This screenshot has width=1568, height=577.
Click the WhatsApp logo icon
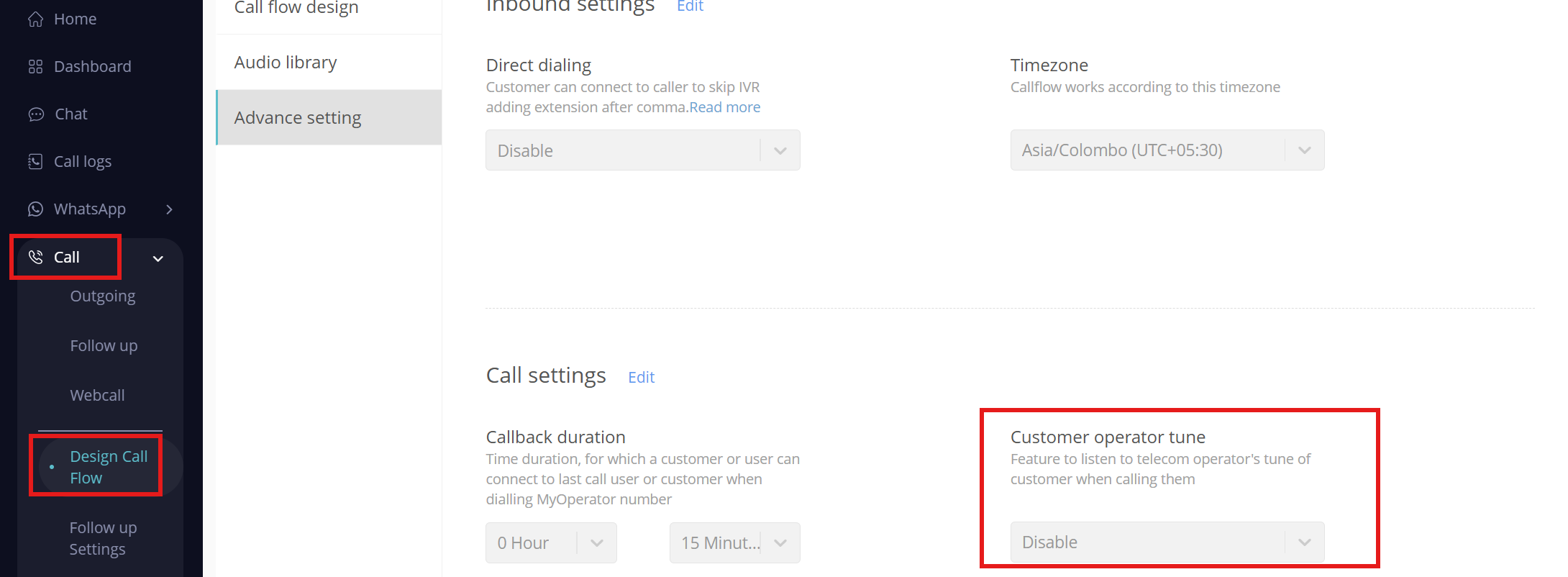[35, 209]
